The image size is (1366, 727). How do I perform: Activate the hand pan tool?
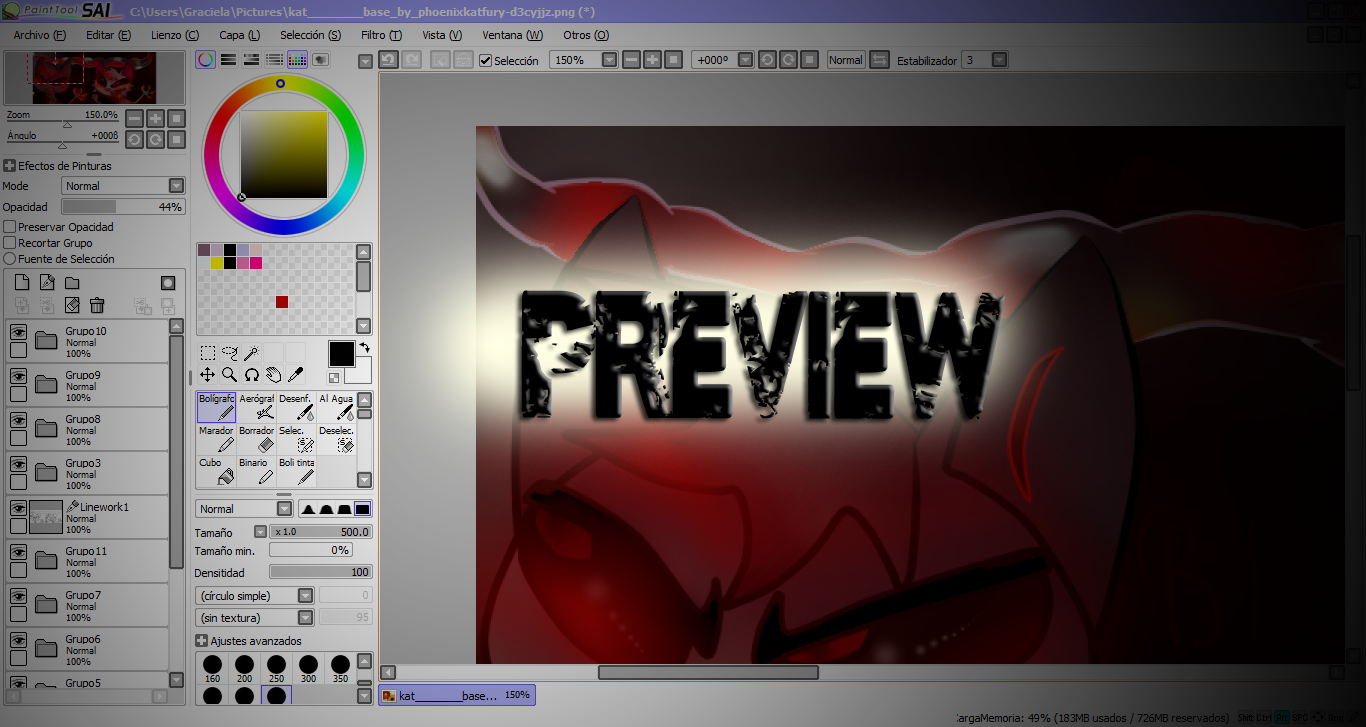click(x=273, y=374)
